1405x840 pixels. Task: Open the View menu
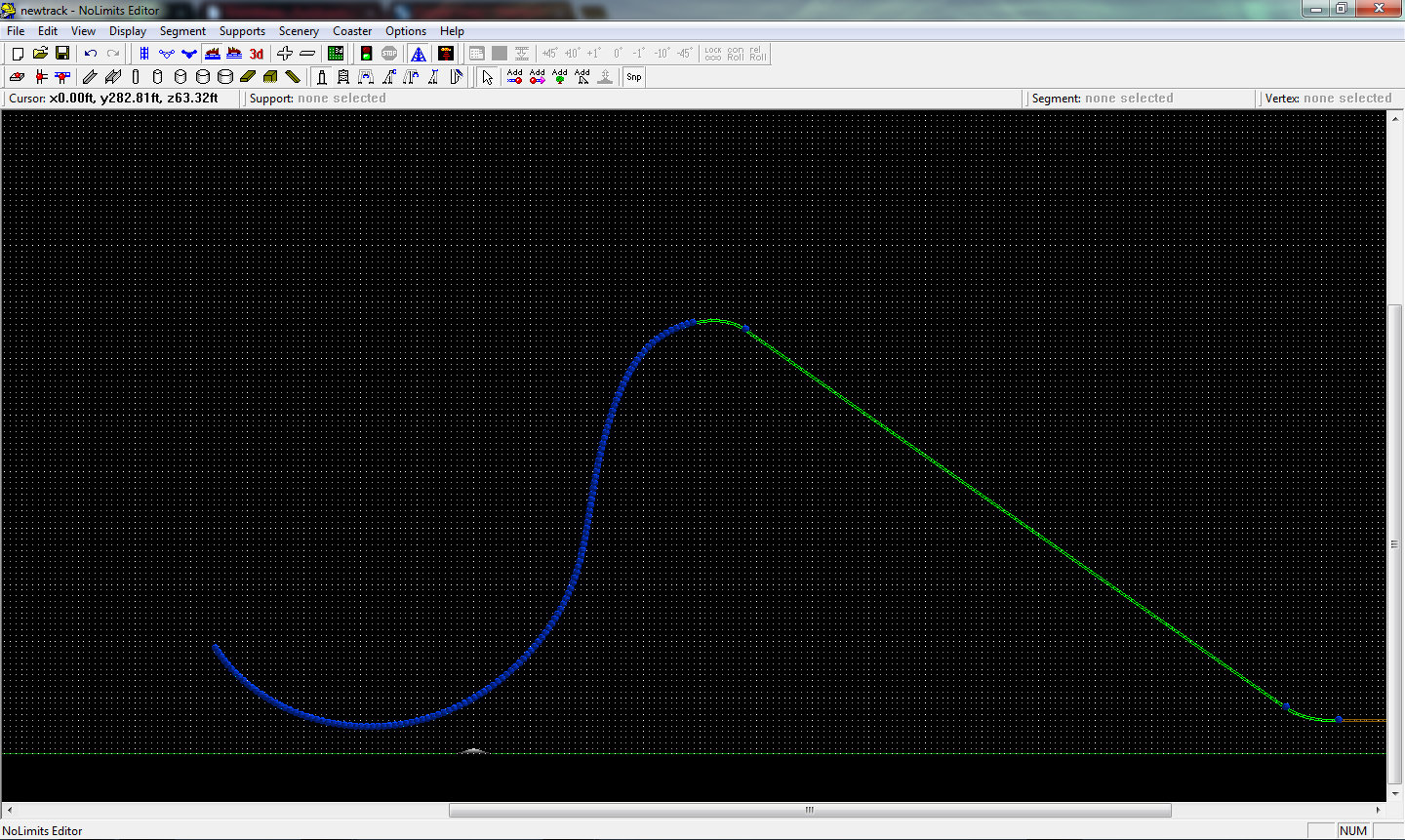83,31
